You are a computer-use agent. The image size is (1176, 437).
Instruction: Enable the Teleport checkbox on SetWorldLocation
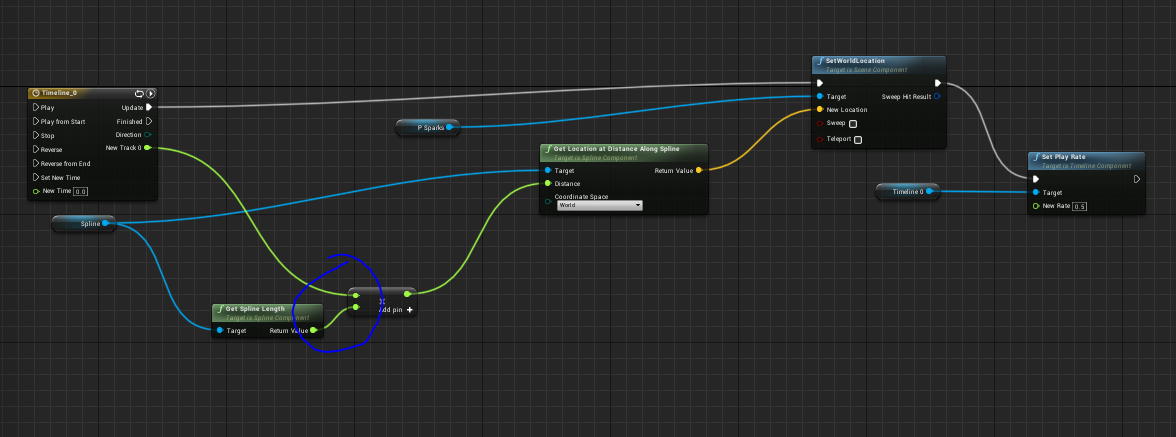click(858, 139)
